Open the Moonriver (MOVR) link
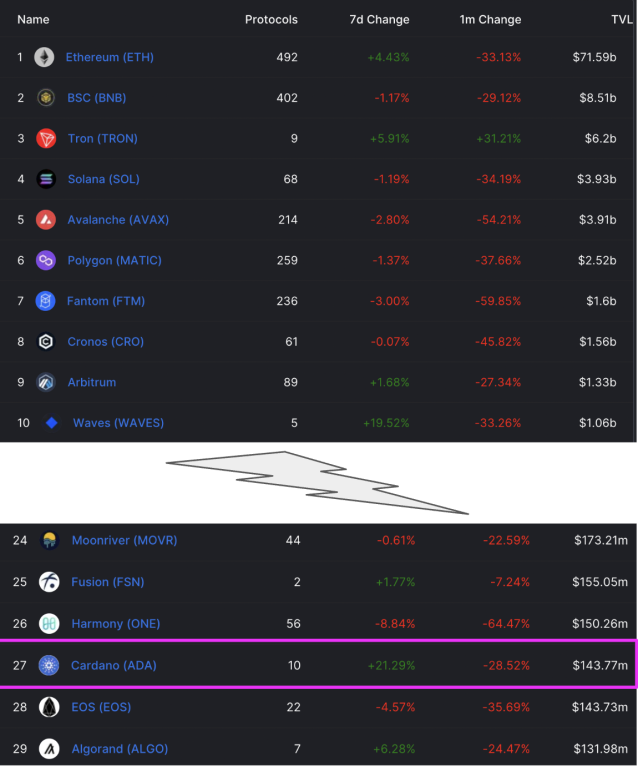Image resolution: width=638 pixels, height=766 pixels. pos(125,540)
